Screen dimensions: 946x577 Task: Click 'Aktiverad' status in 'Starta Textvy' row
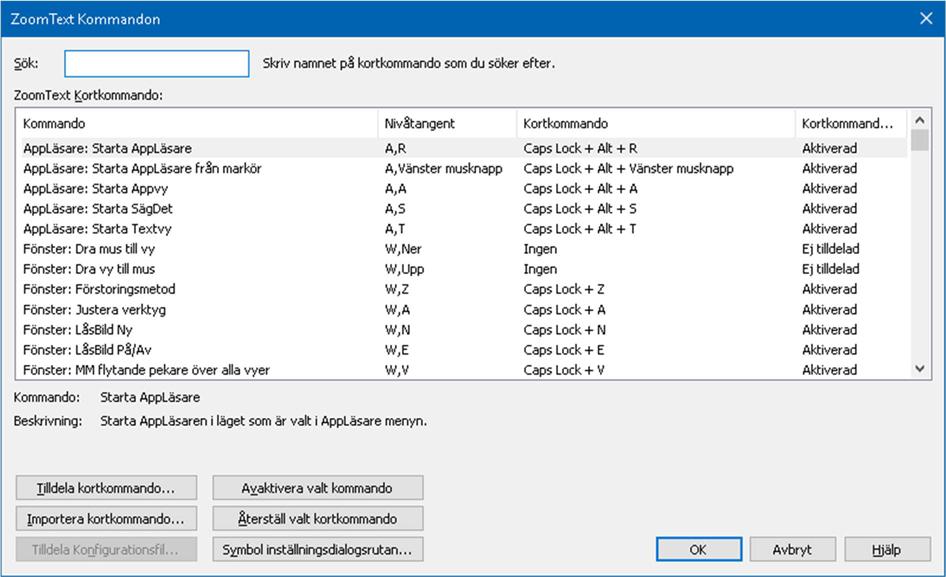tap(830, 229)
